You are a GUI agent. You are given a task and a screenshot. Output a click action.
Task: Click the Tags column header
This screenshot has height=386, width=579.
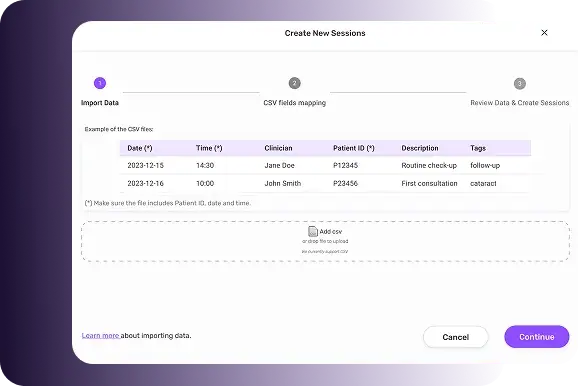(x=478, y=148)
